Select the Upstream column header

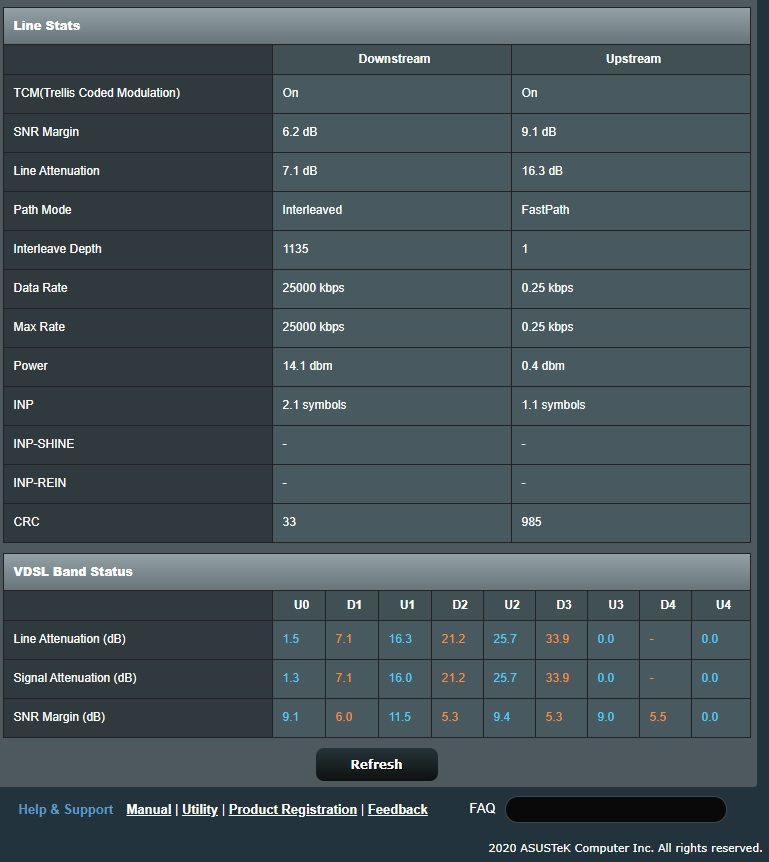coord(633,59)
